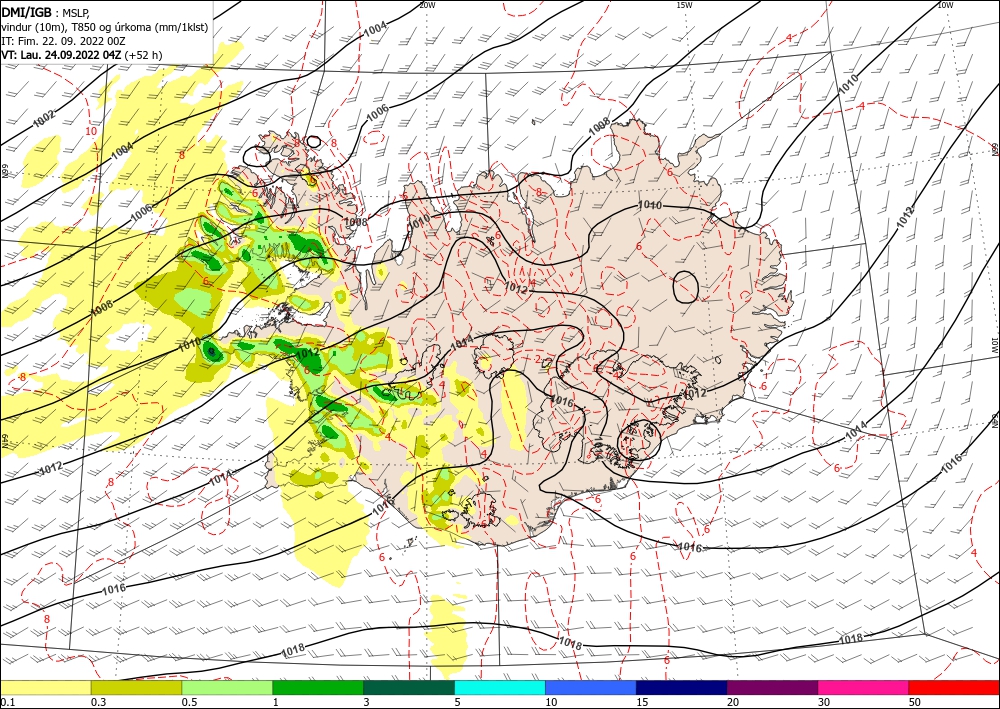The width and height of the screenshot is (1000, 709).
Task: Click the "0.3" legend scale value
Action: [x=98, y=702]
